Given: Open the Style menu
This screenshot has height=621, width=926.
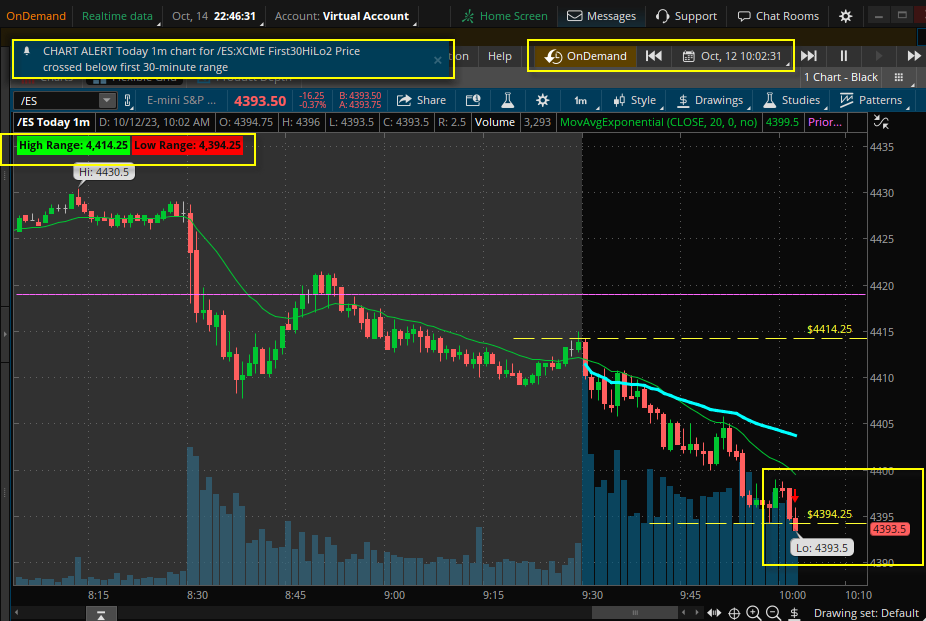Looking at the screenshot, I should pos(634,100).
